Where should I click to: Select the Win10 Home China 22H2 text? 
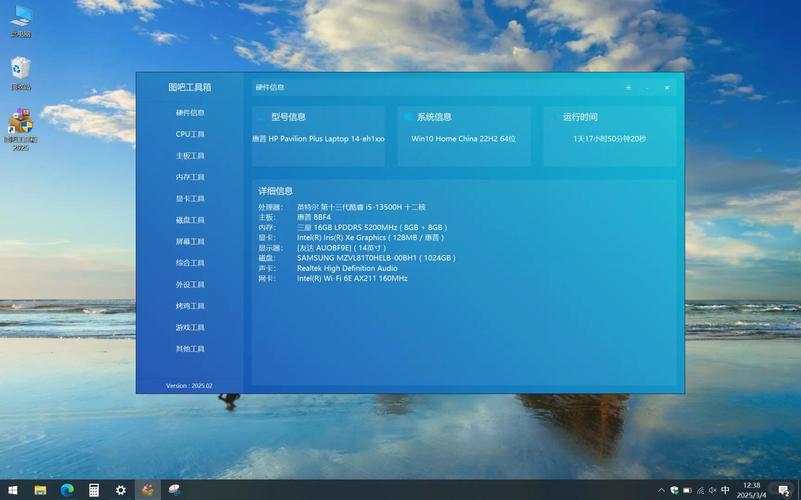tap(463, 138)
